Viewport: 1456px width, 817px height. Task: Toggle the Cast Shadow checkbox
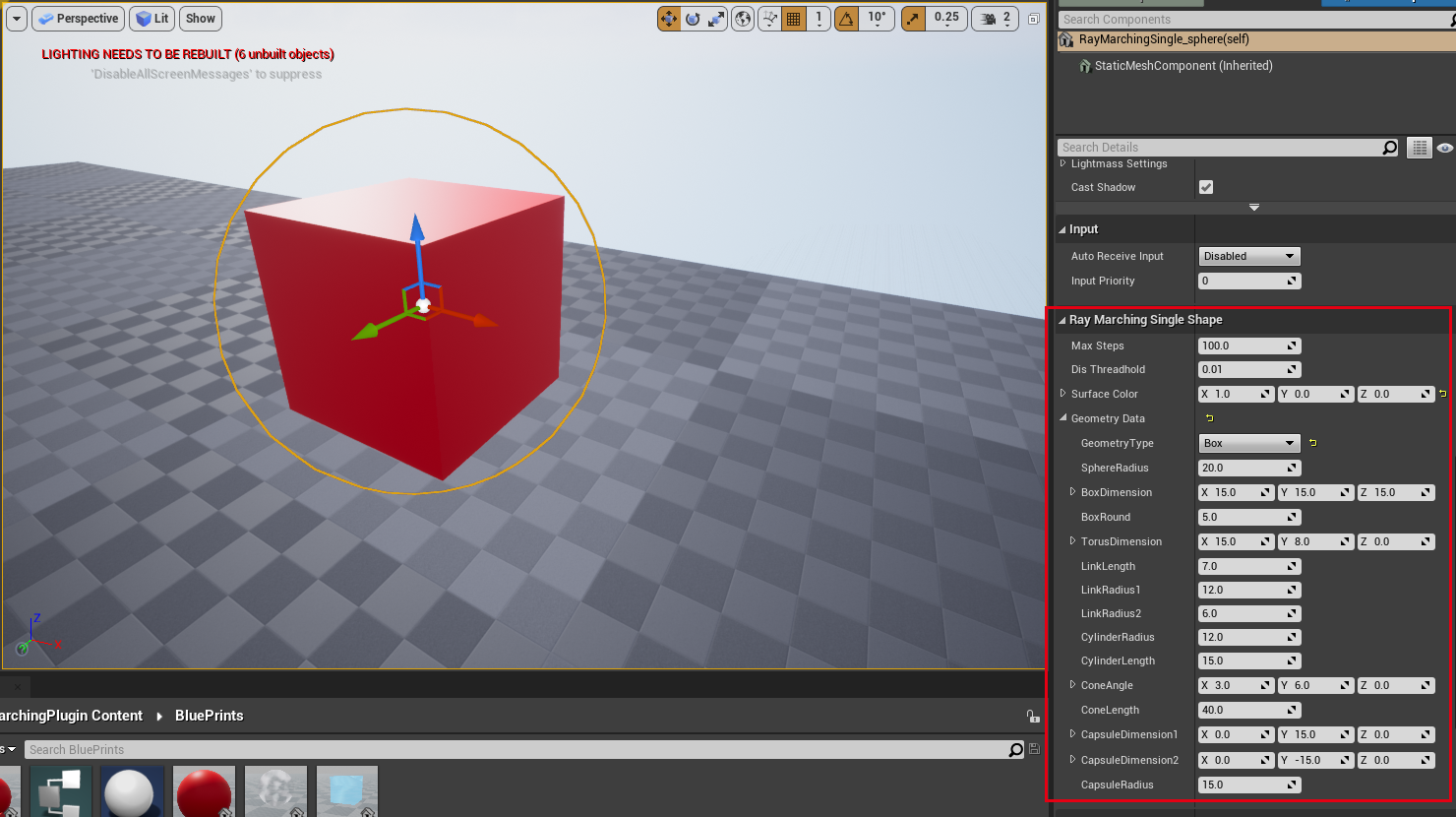pos(1206,187)
